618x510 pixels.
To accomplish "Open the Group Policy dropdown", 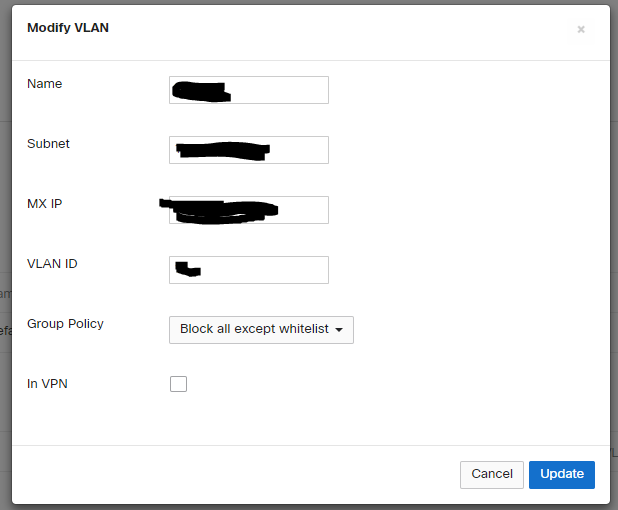I will (261, 329).
